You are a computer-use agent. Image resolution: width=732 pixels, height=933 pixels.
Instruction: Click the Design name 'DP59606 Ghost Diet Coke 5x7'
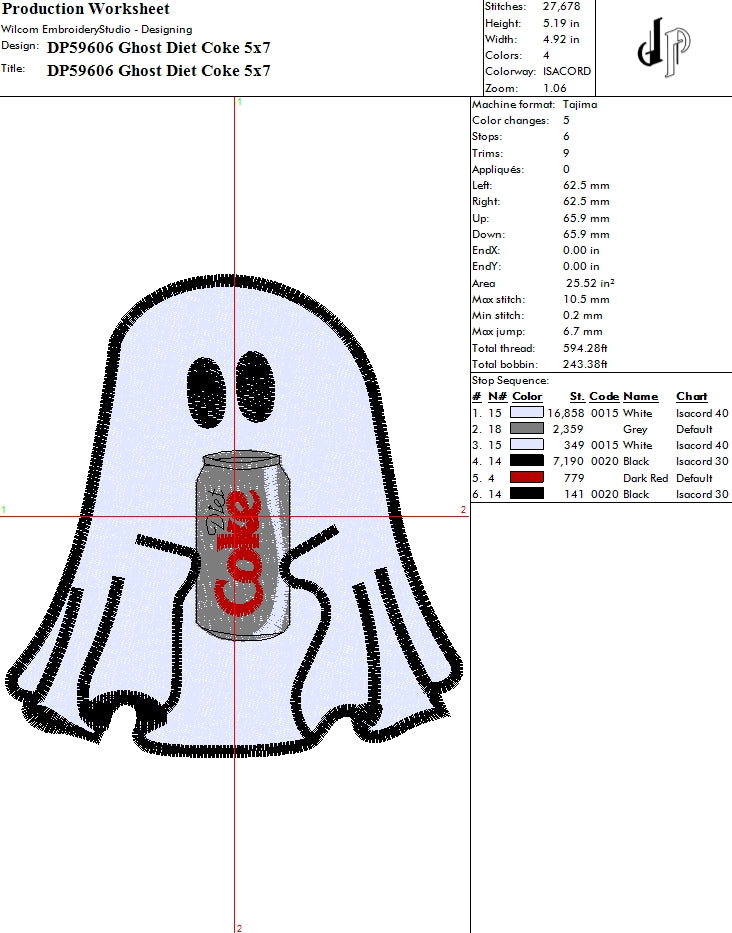[158, 48]
